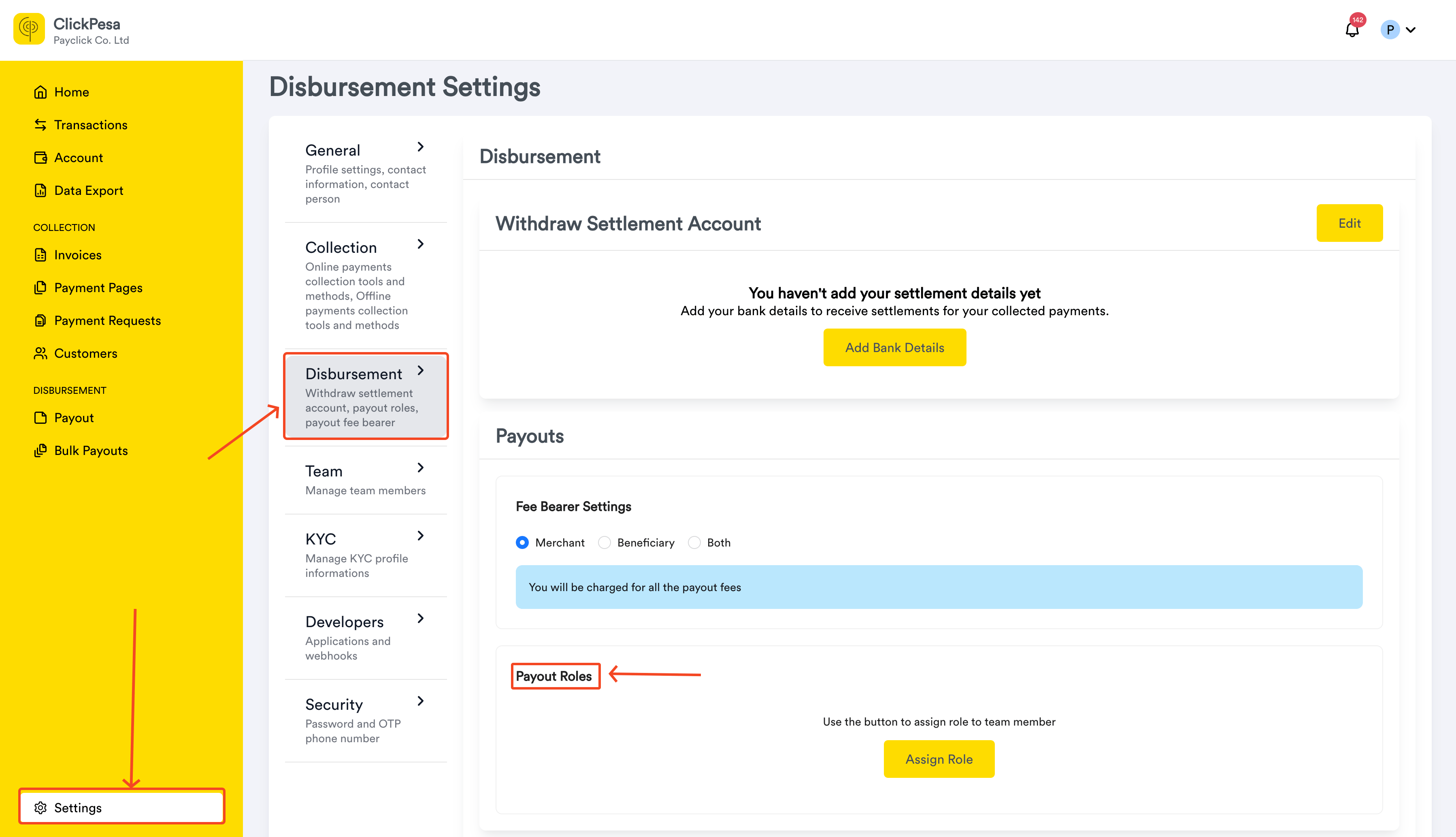The height and width of the screenshot is (837, 1456).
Task: Select the Disbursement settings section
Action: [x=366, y=397]
